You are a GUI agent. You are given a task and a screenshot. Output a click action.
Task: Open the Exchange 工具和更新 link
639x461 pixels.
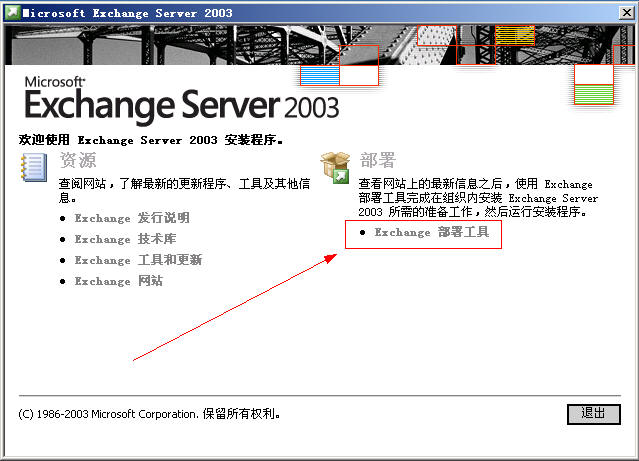click(138, 260)
